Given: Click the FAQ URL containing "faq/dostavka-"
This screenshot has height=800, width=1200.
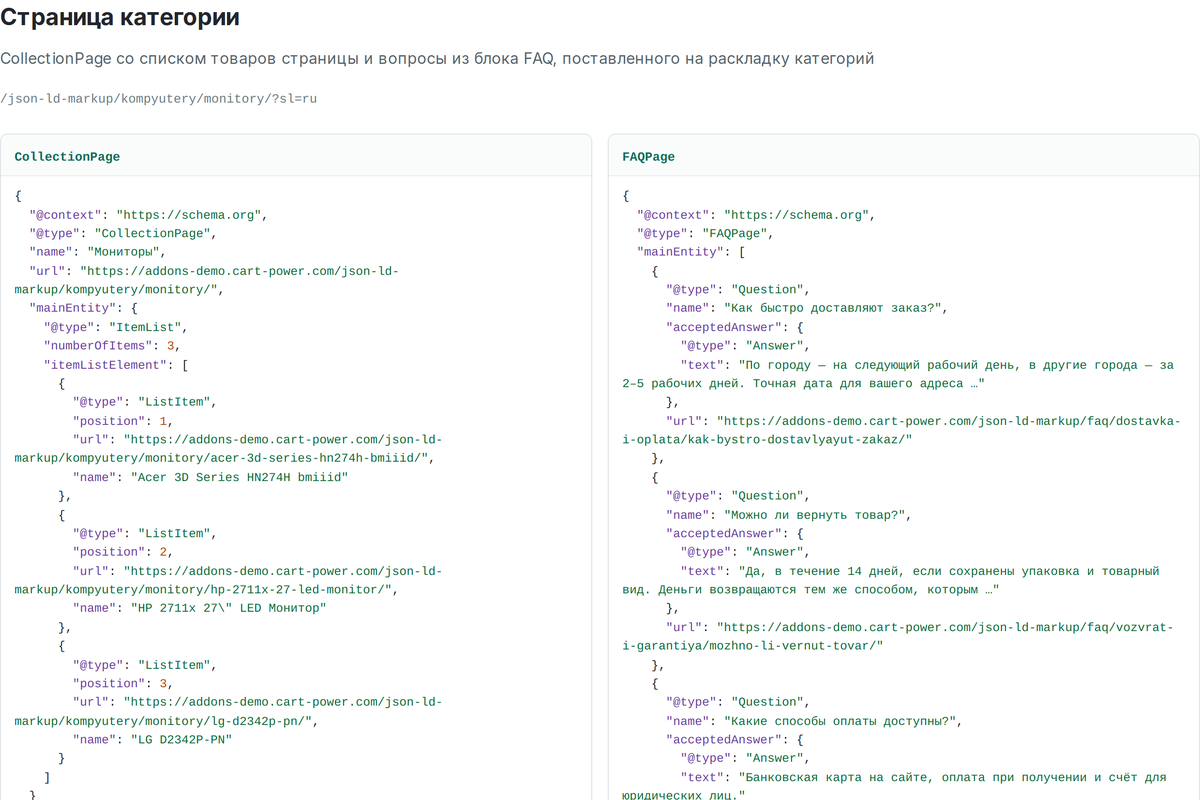Looking at the screenshot, I should (x=901, y=430).
